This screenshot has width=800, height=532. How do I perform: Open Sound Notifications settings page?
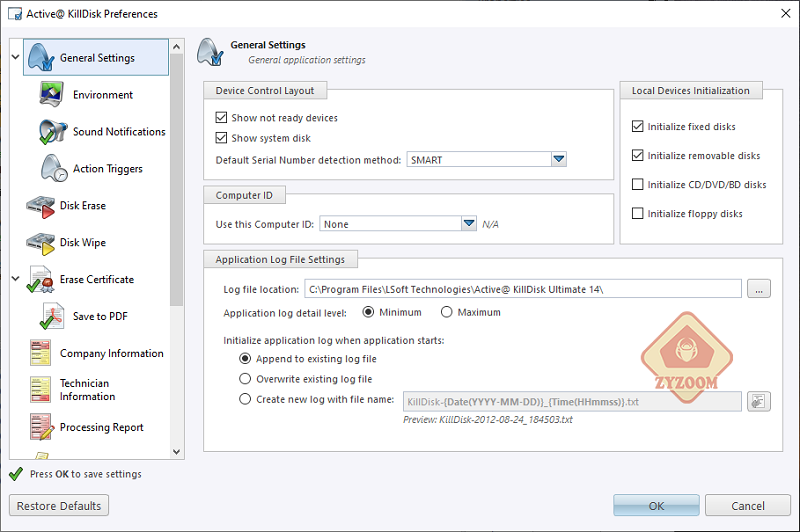pos(119,132)
